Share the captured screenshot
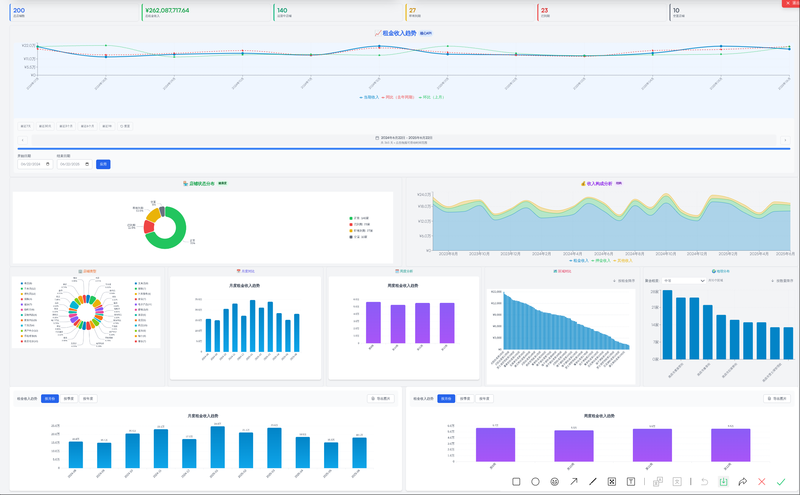This screenshot has height=495, width=800. [x=742, y=481]
